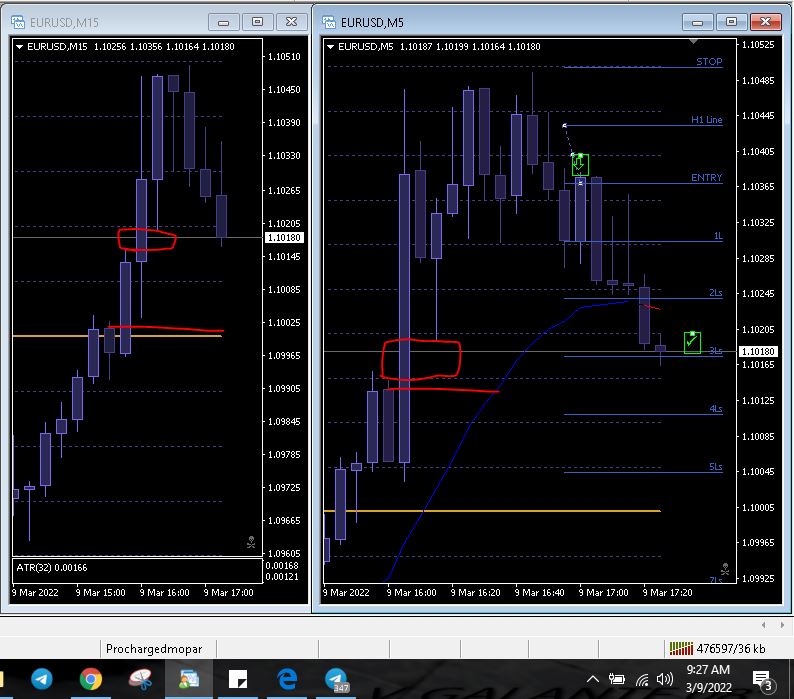Click the EURUSD,M15 window title icon
This screenshot has height=699, width=794.
pyautogui.click(x=18, y=22)
